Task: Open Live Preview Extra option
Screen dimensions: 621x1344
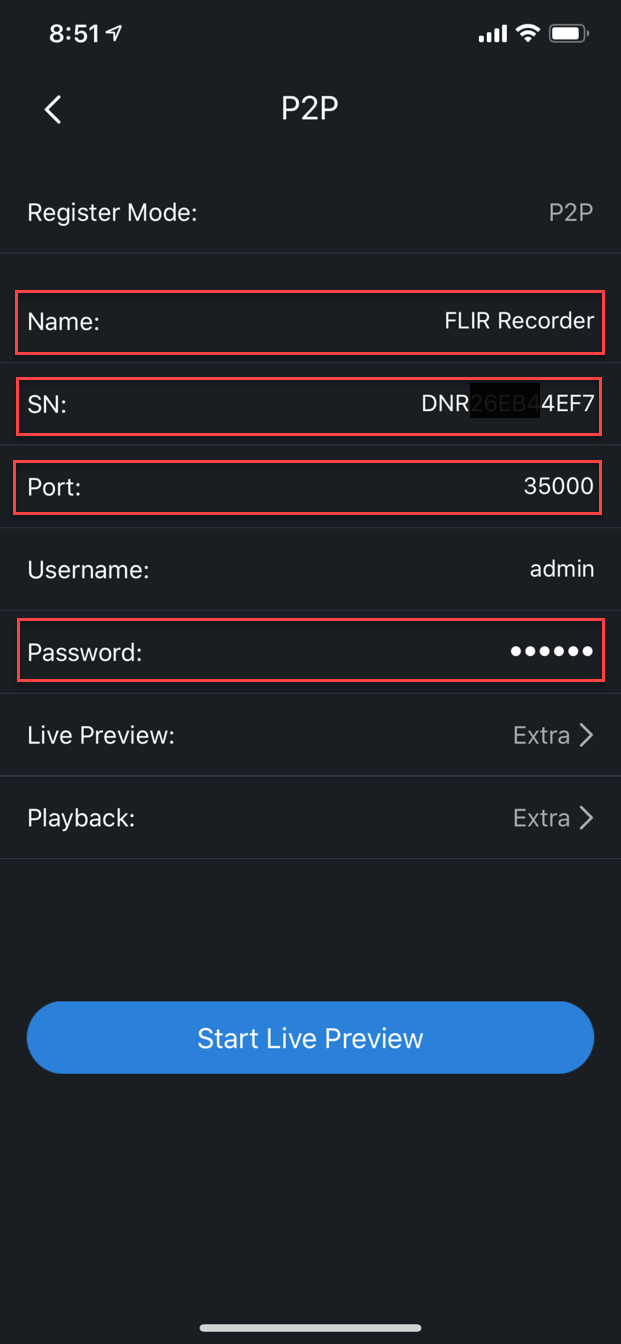Action: coord(541,736)
